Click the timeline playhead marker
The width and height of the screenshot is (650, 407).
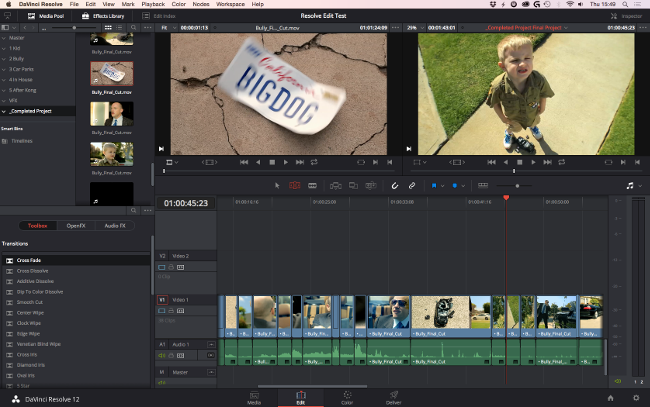pos(506,198)
